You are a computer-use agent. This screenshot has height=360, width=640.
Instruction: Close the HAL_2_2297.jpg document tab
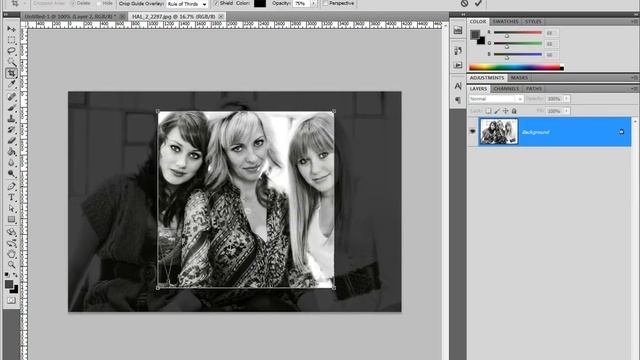pos(221,17)
